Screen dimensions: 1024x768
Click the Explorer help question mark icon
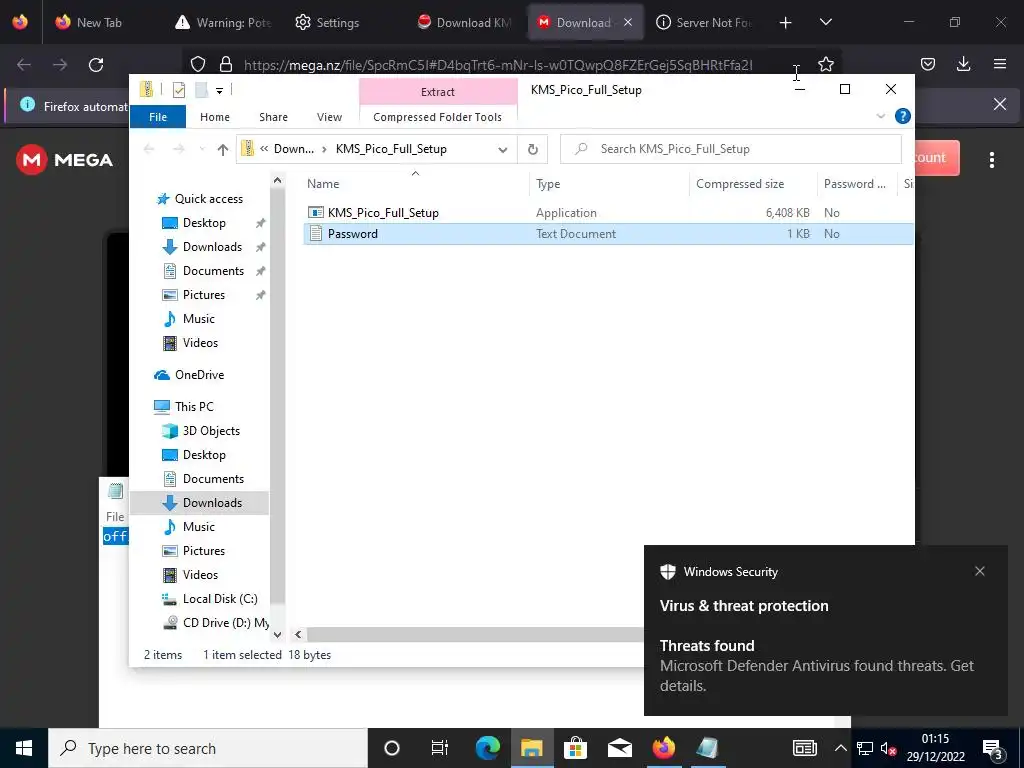tap(903, 116)
